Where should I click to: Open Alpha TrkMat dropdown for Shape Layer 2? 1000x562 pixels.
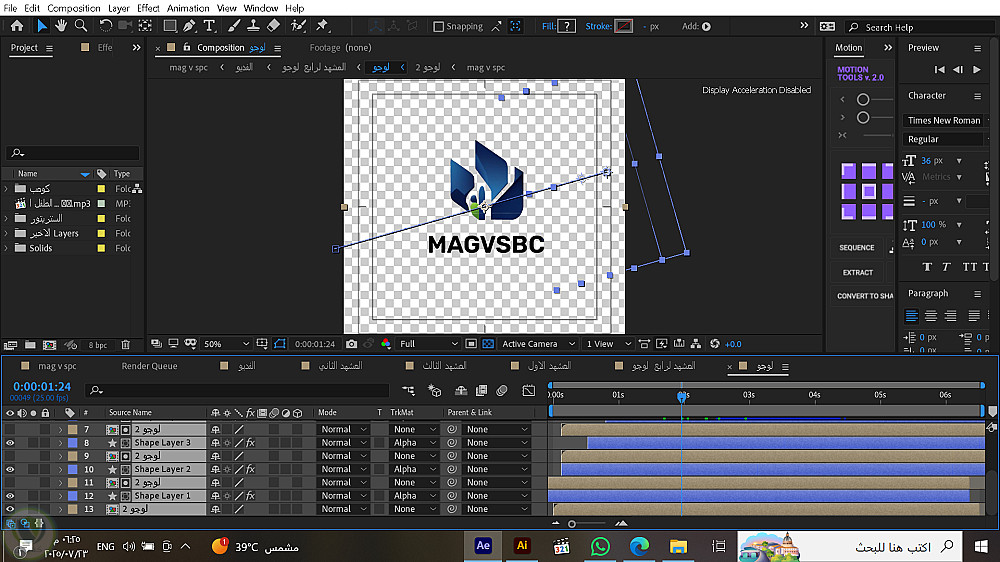coord(414,470)
